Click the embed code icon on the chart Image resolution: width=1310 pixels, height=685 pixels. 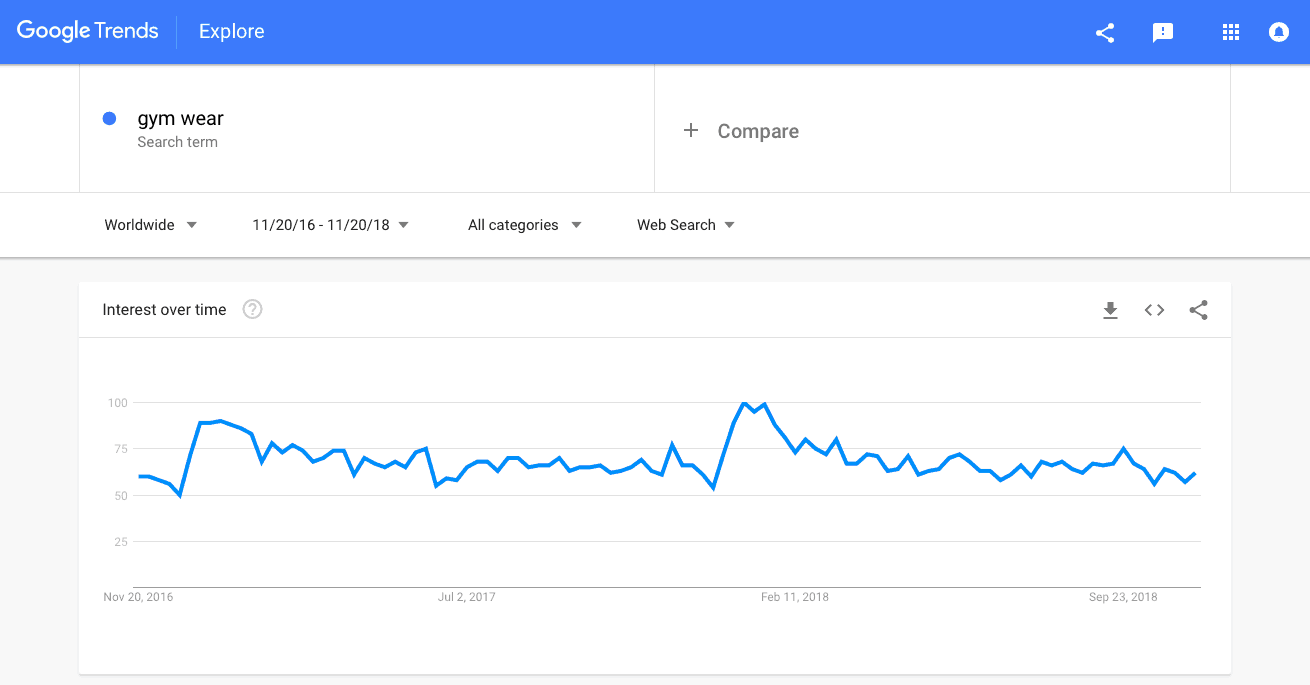coord(1154,310)
